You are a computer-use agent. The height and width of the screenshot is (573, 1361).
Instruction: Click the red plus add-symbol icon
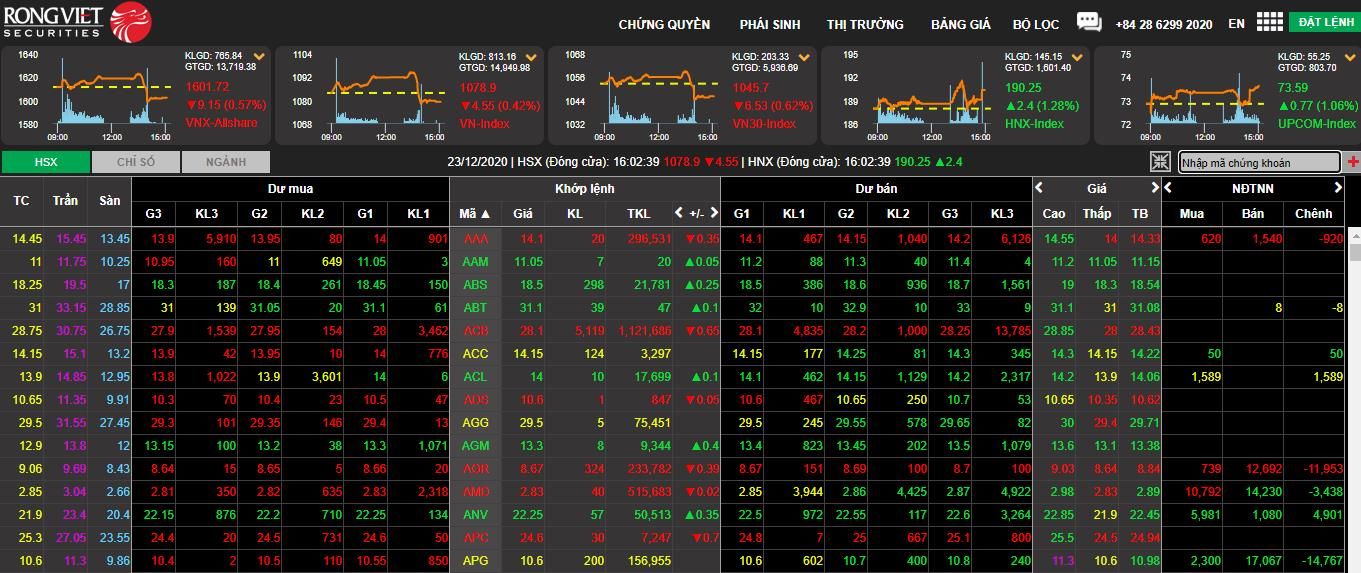point(1353,162)
